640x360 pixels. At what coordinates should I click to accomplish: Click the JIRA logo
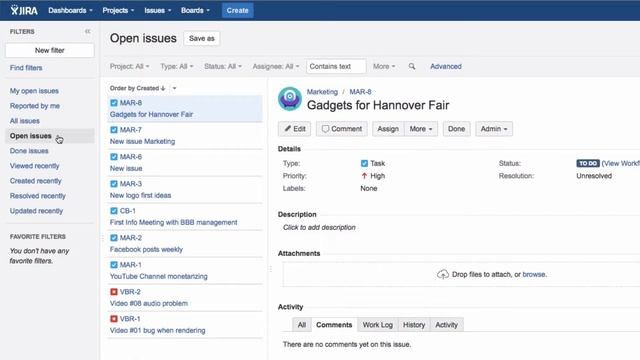[x=24, y=10]
